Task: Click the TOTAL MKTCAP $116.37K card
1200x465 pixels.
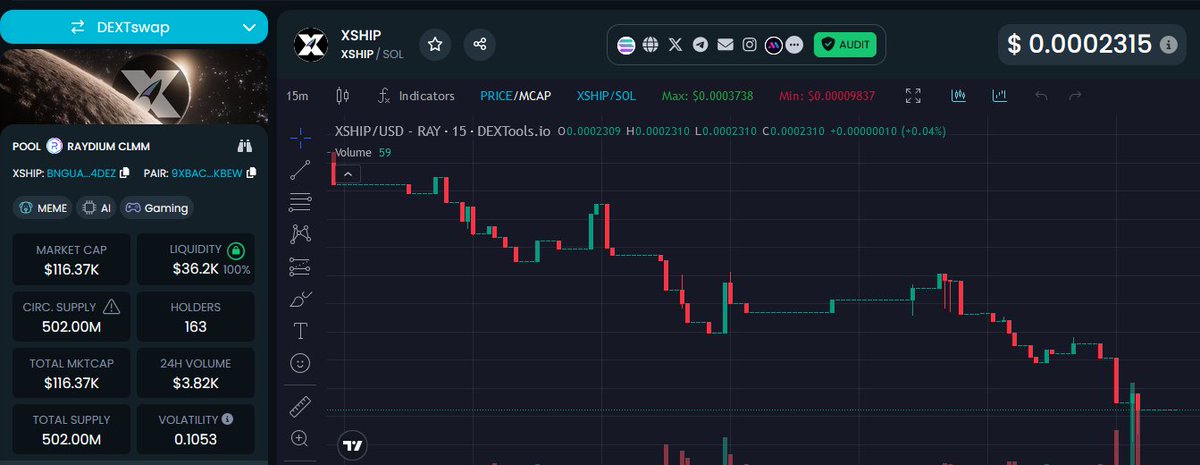Action: point(71,373)
